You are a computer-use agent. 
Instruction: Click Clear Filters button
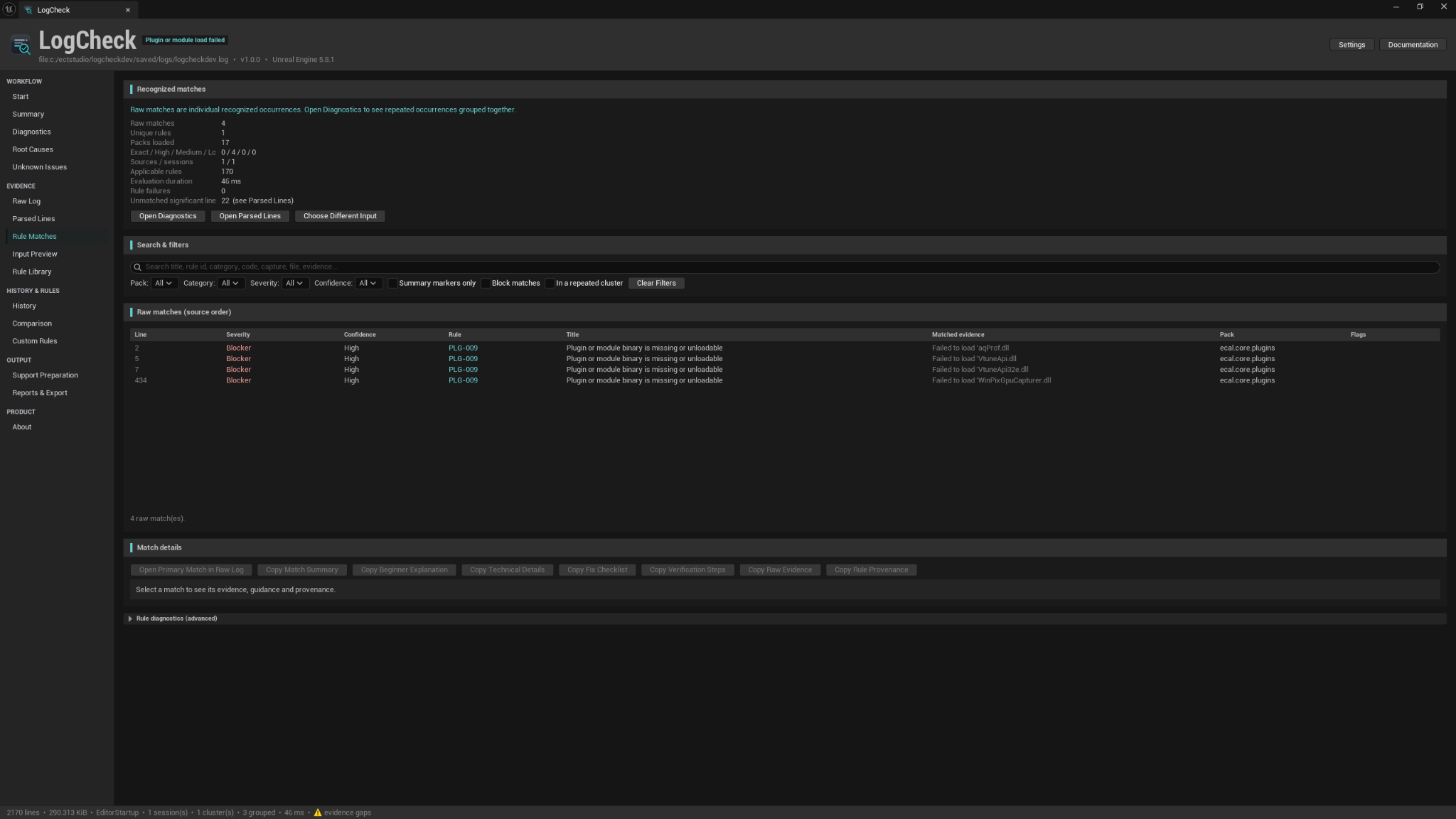pos(656,283)
